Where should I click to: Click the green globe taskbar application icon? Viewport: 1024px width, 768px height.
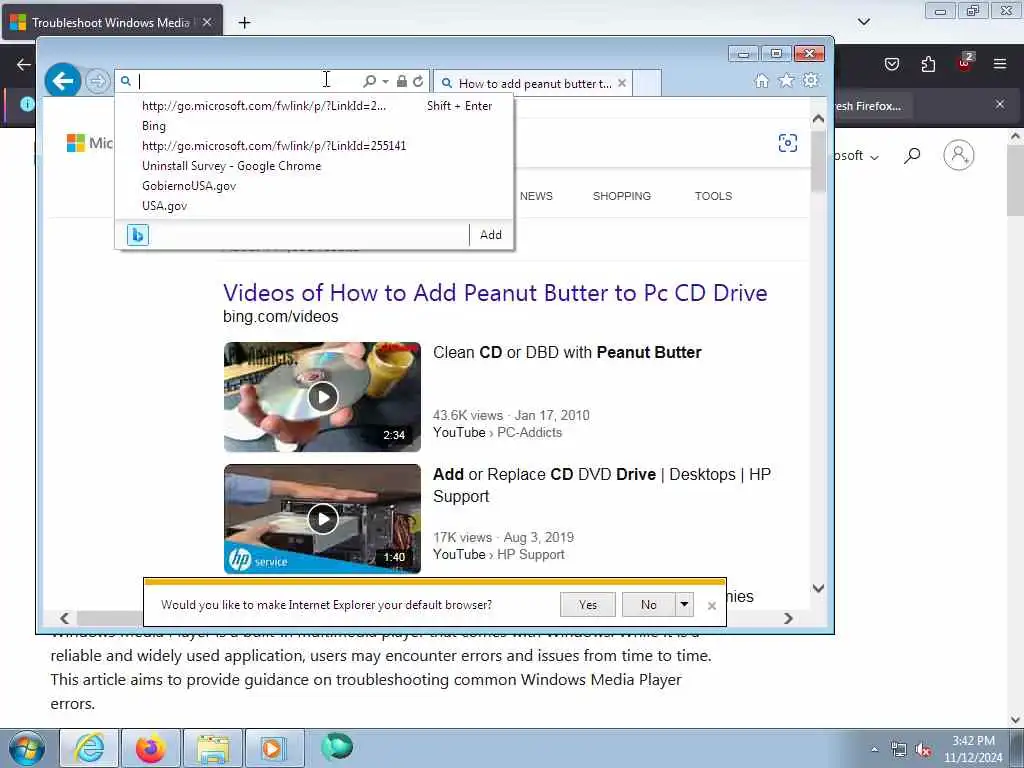tap(337, 746)
